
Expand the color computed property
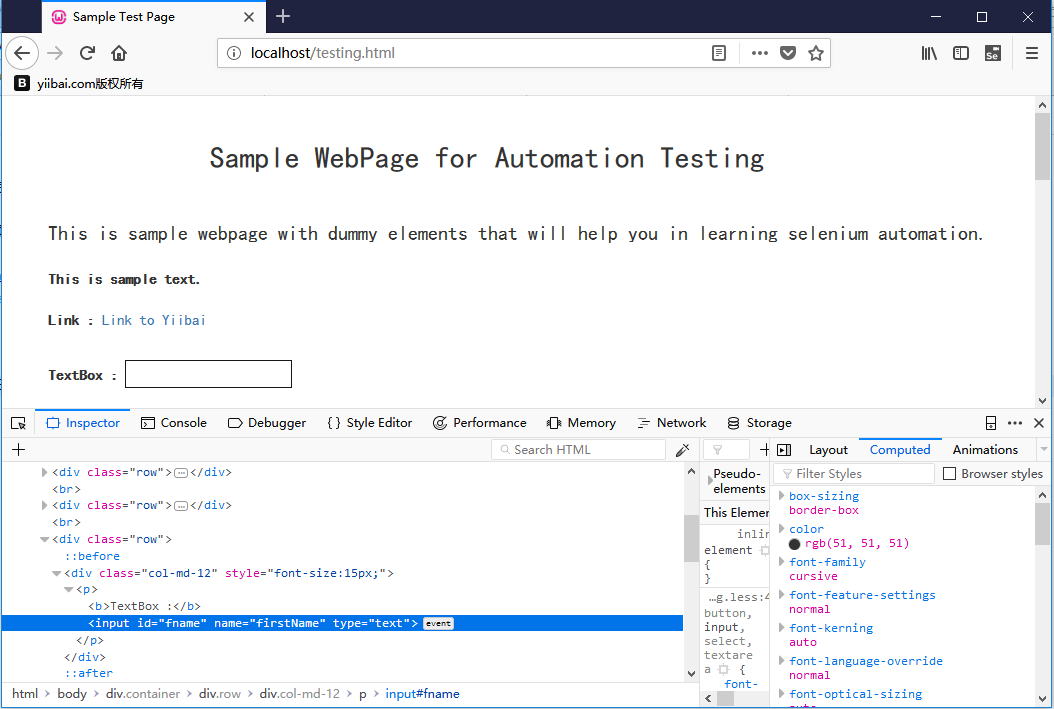coord(781,529)
